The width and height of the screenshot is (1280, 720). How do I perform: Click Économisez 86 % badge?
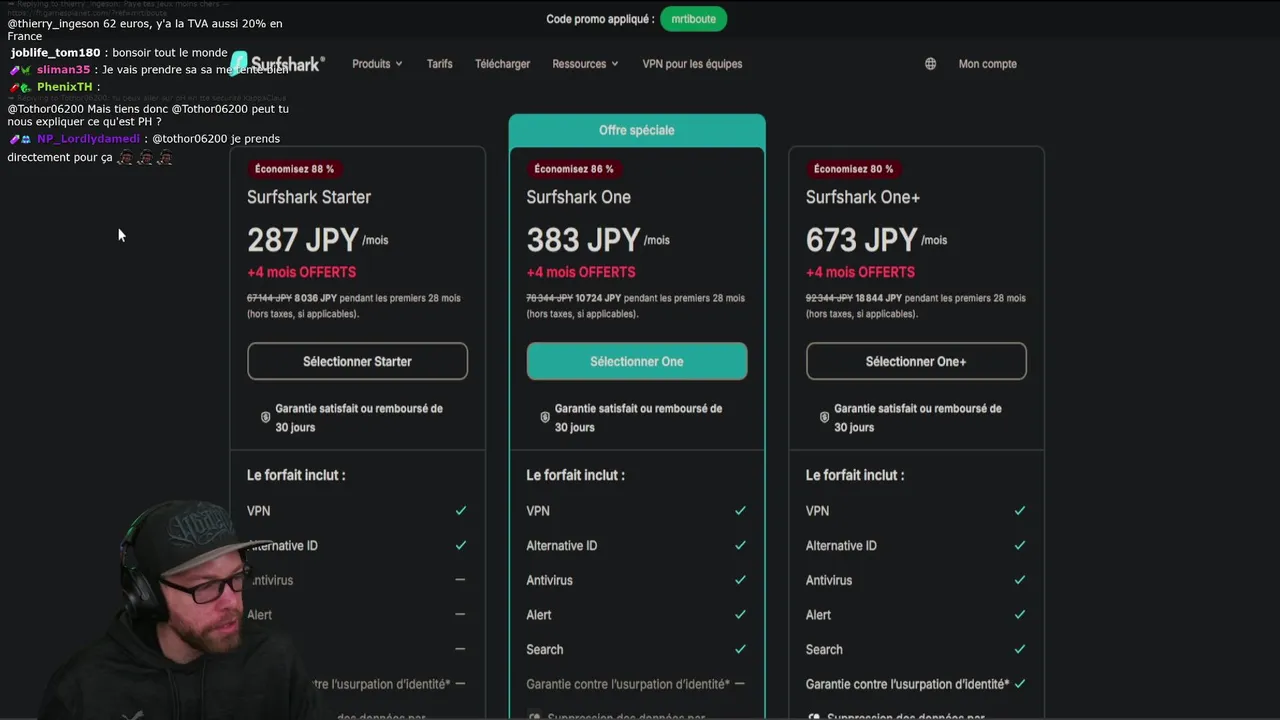click(x=574, y=169)
